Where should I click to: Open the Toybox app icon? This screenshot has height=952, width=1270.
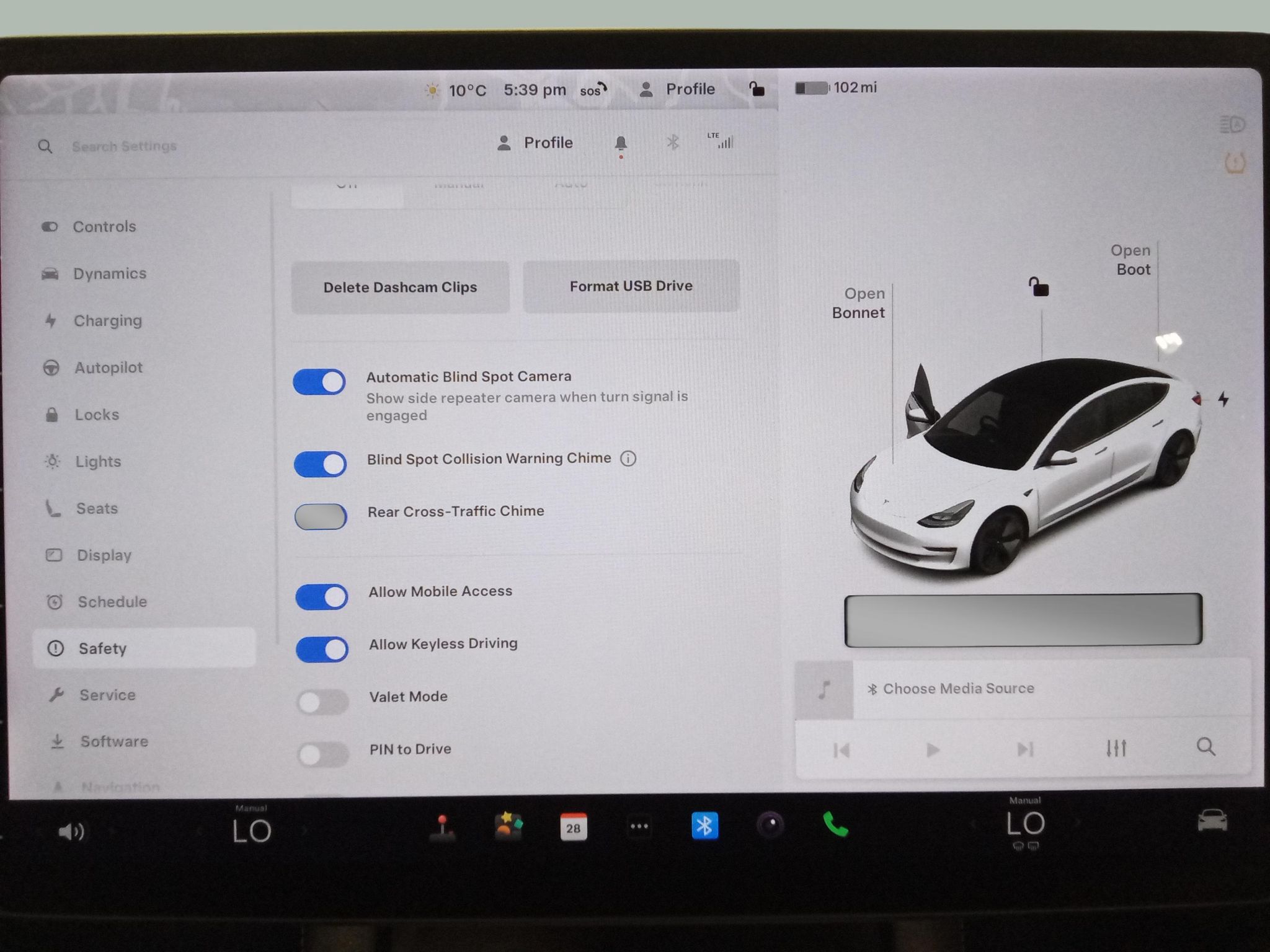coord(508,826)
